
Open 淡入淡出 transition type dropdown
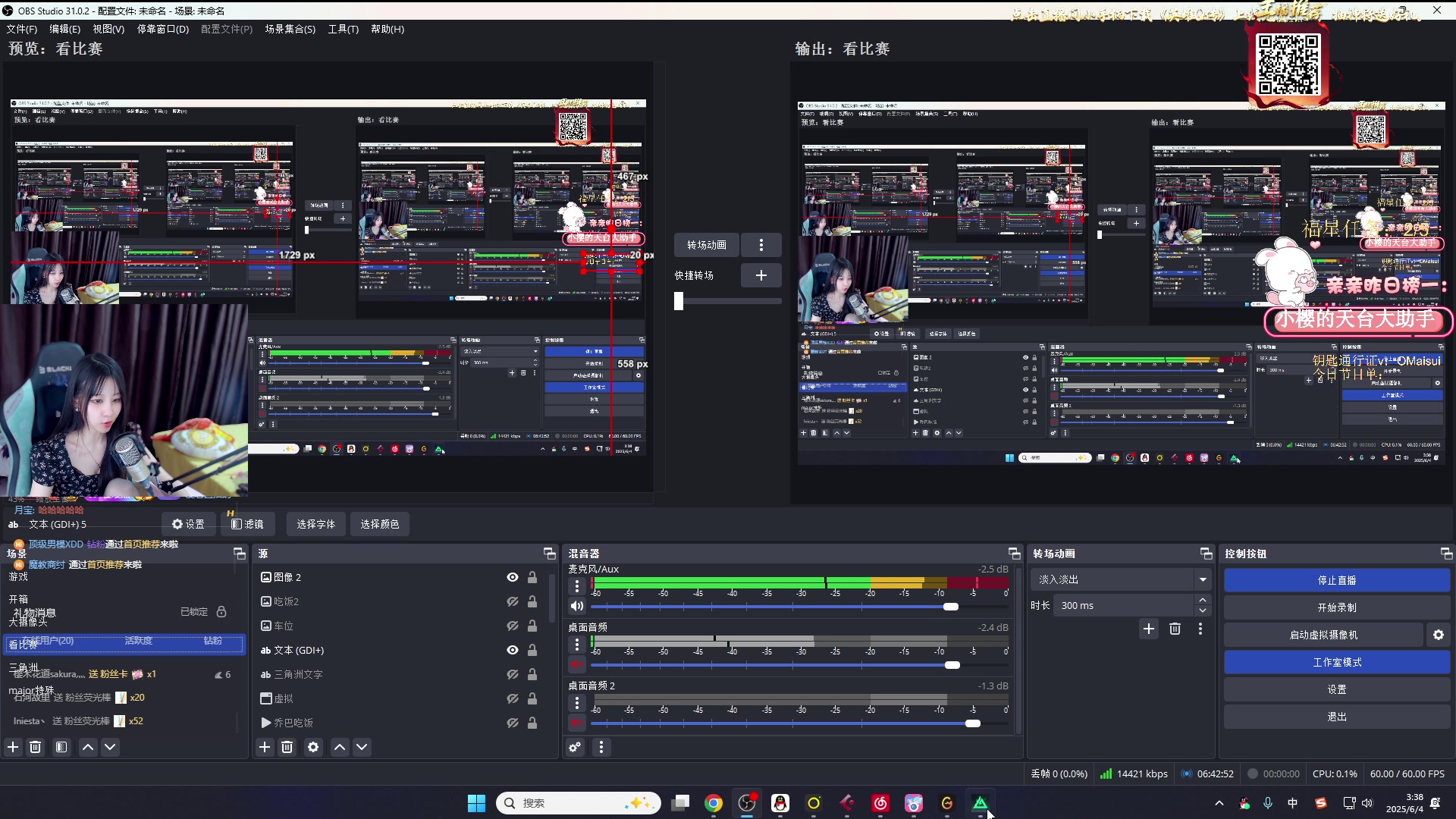(1121, 579)
